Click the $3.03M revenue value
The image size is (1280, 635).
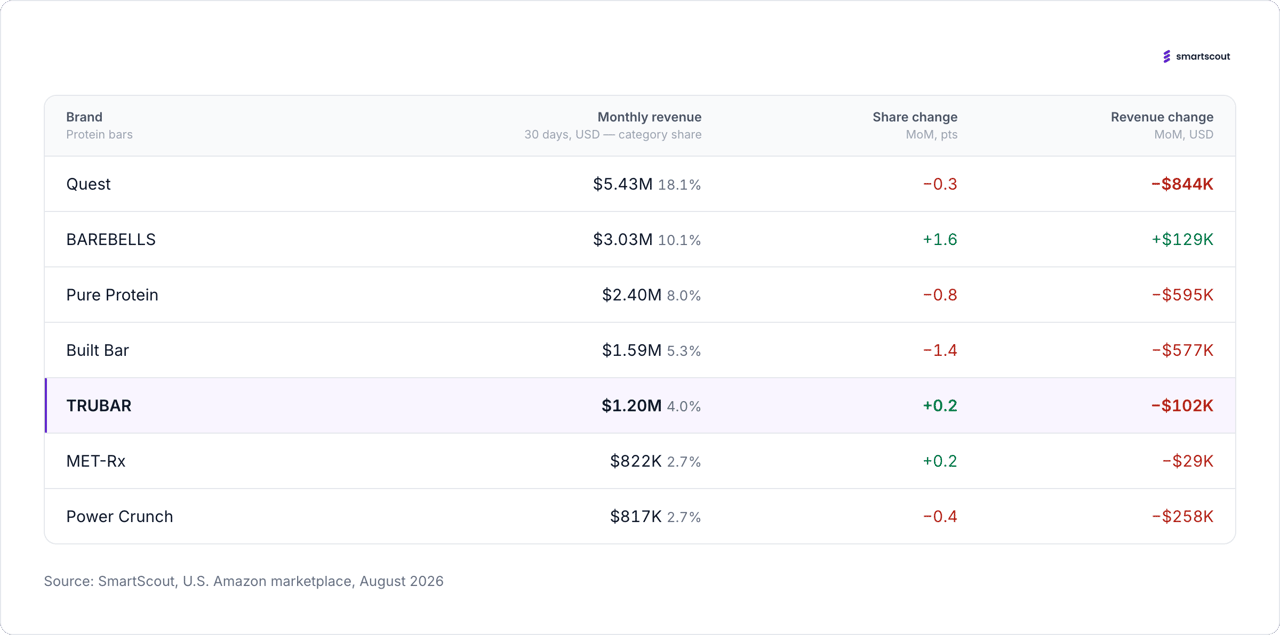622,240
